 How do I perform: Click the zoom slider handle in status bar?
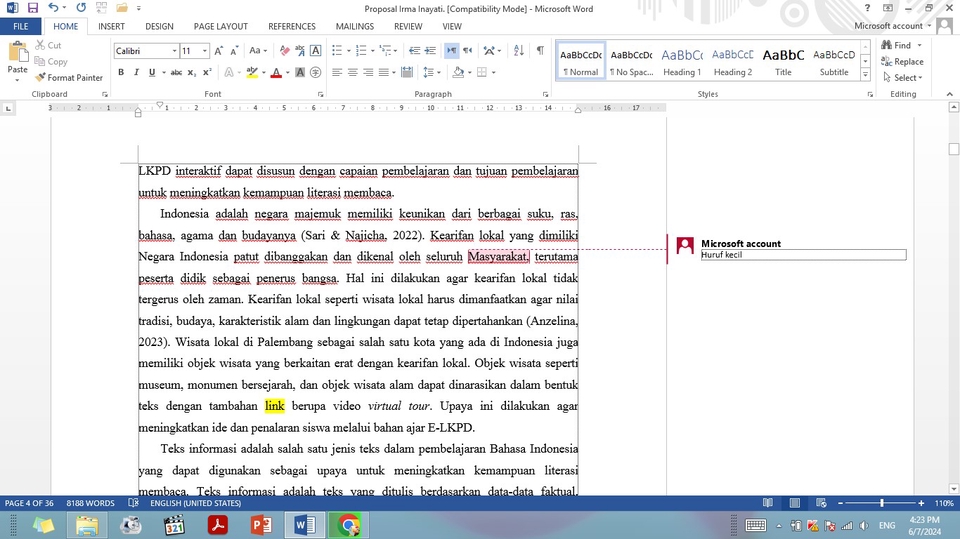coord(881,503)
